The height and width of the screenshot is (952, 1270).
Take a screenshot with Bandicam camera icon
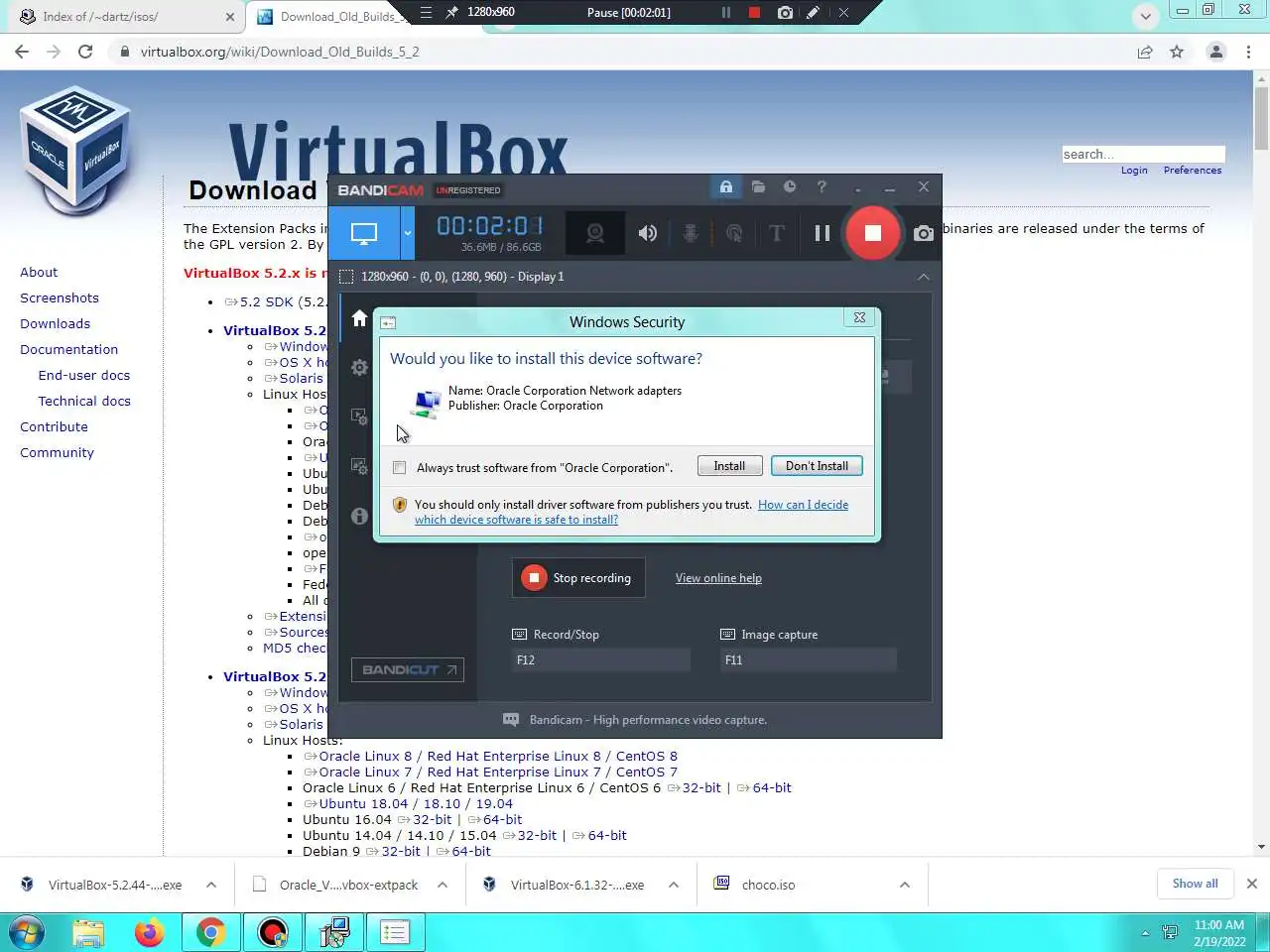point(924,233)
